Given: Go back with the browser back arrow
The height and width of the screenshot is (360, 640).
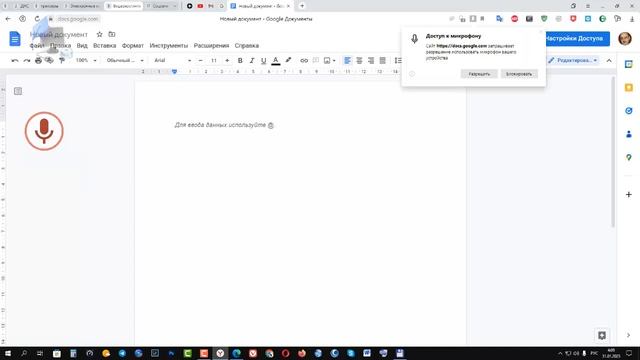Looking at the screenshot, I should pos(8,19).
